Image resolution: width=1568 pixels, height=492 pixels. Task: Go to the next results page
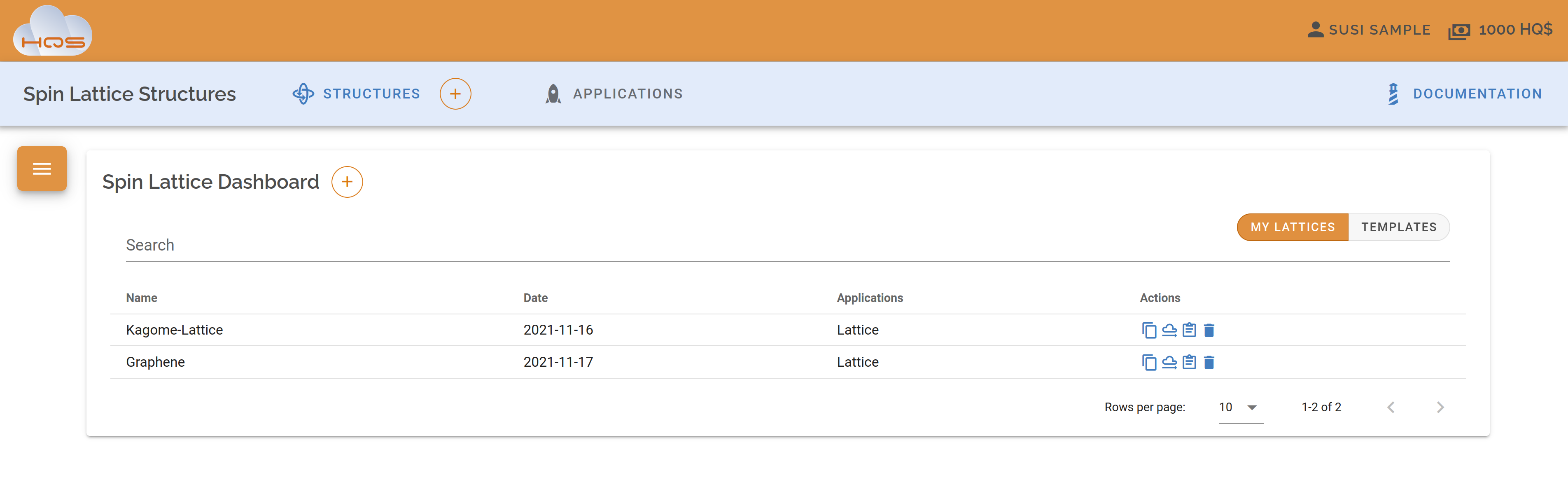pyautogui.click(x=1440, y=407)
